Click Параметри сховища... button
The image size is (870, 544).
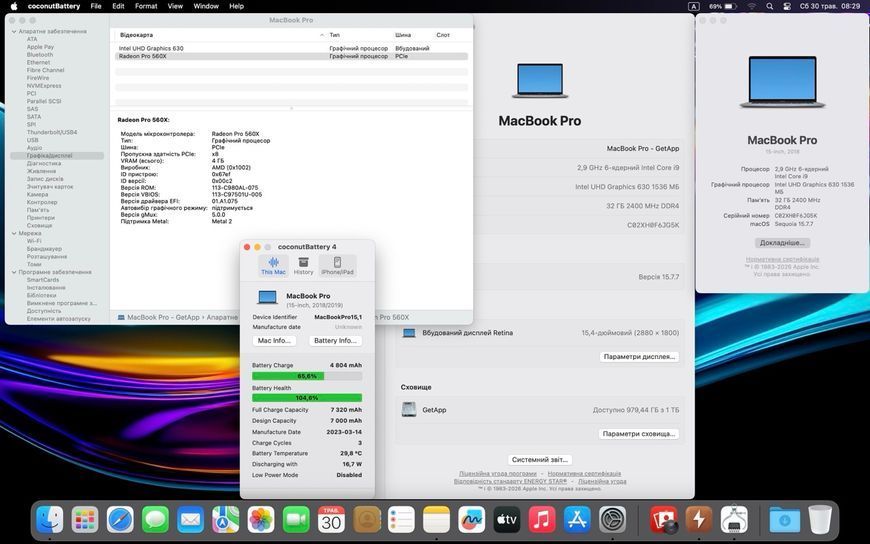(639, 434)
